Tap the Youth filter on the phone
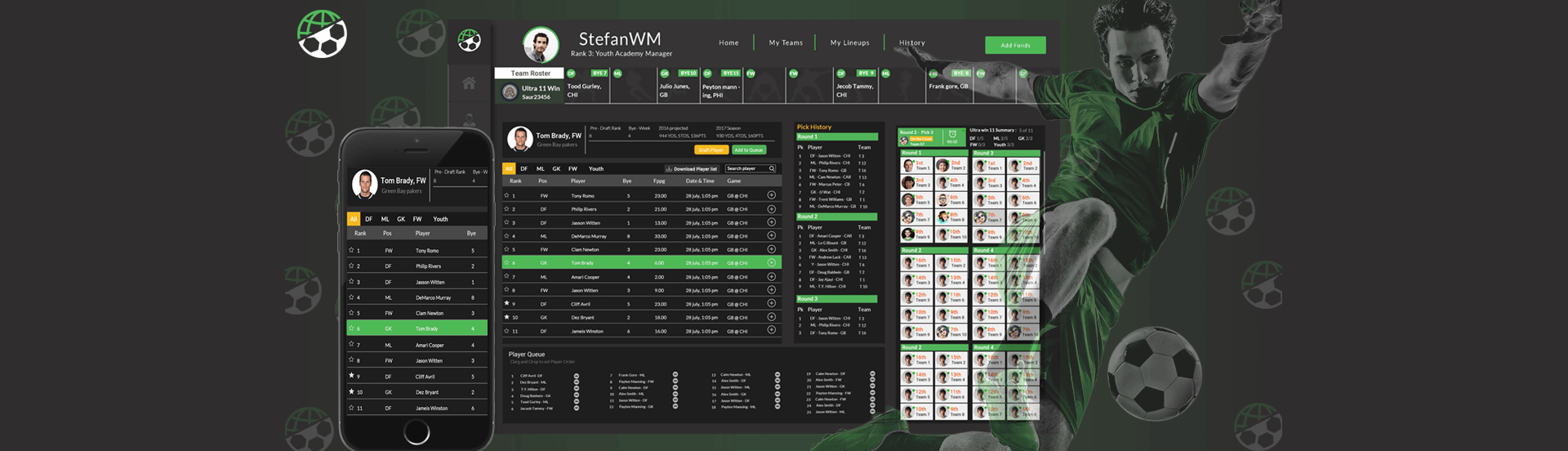The height and width of the screenshot is (451, 1568). click(440, 219)
